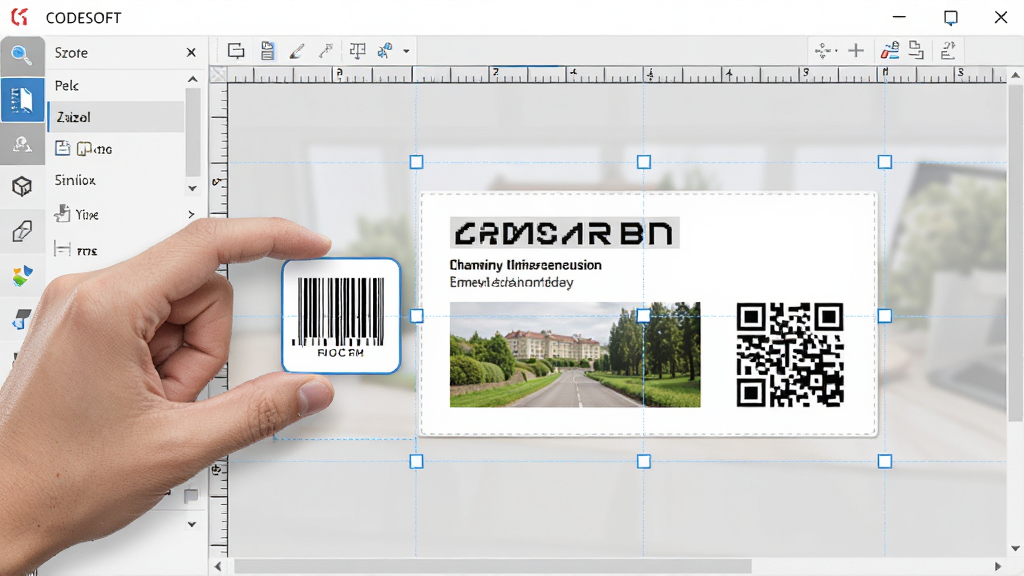Click the book icon next to document icon
The width and height of the screenshot is (1024, 576).
[x=84, y=149]
